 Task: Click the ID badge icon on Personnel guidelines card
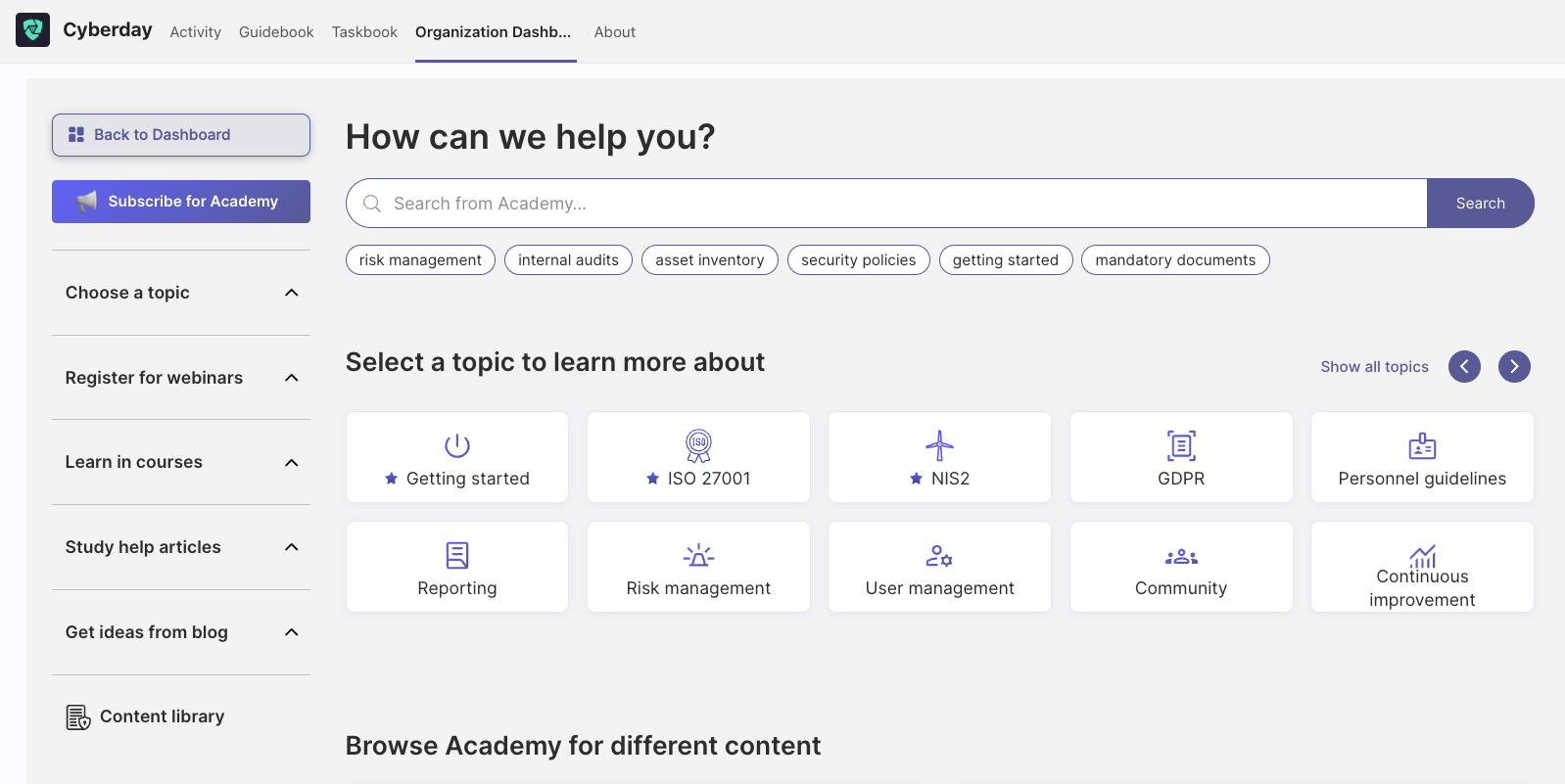point(1422,446)
